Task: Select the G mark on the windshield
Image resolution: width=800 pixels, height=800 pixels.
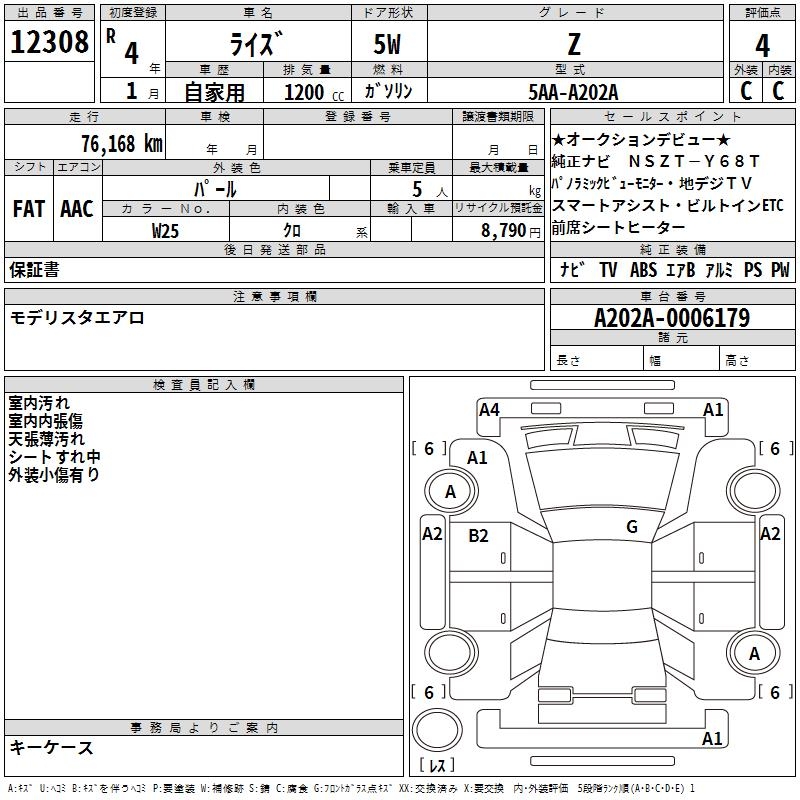Action: (632, 526)
